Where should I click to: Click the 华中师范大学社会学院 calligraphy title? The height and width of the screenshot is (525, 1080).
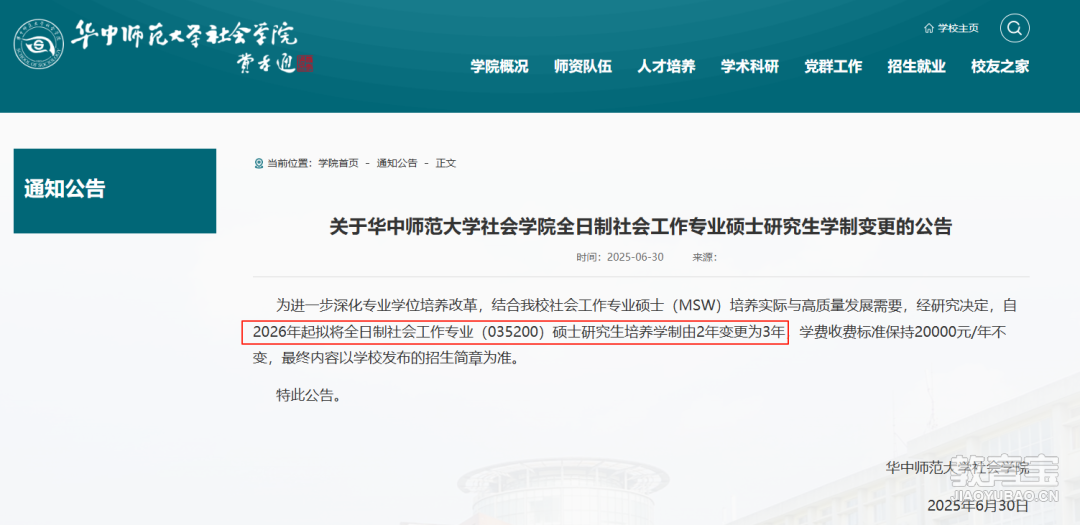pyautogui.click(x=185, y=34)
